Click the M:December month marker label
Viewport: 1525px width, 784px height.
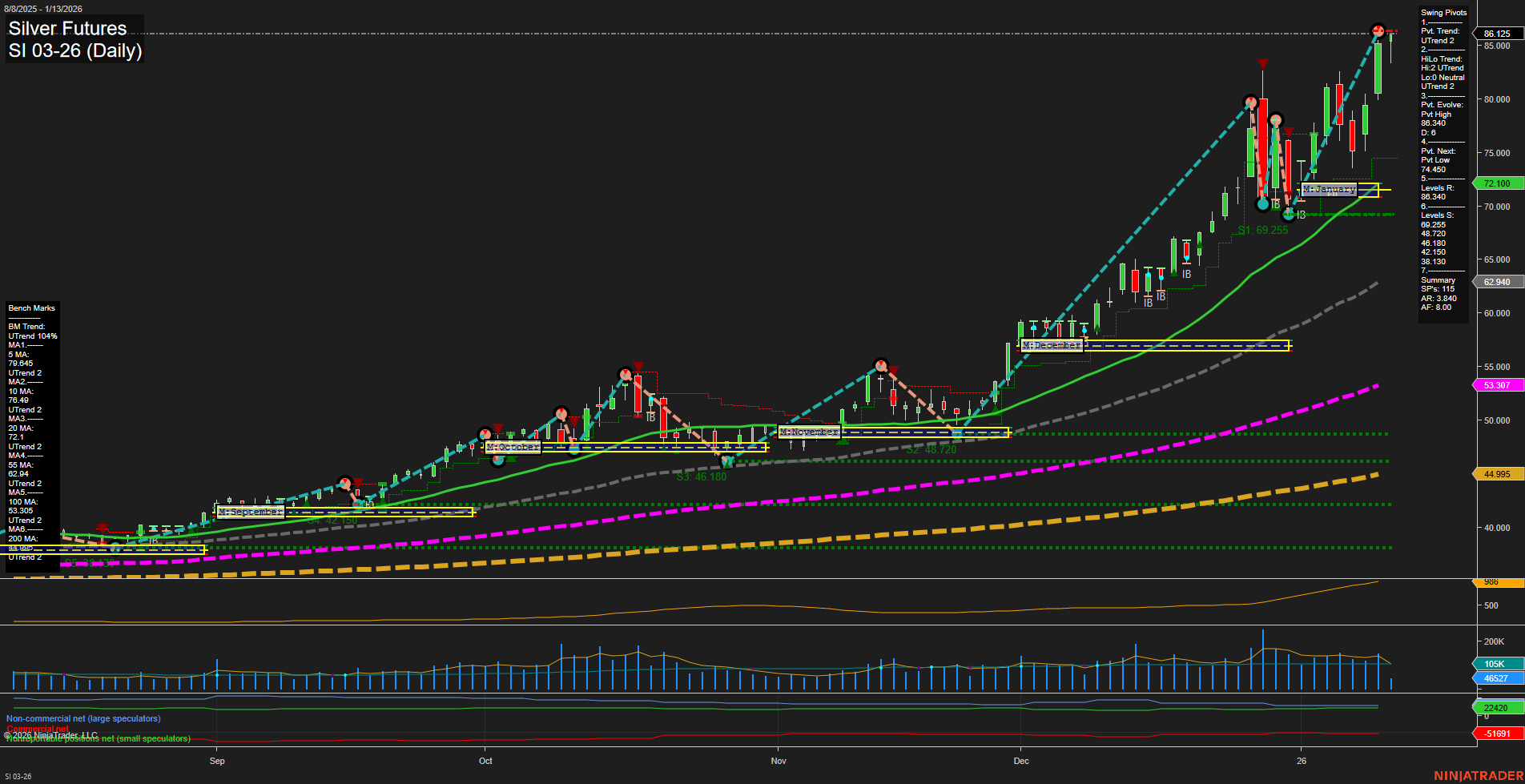(x=1051, y=344)
